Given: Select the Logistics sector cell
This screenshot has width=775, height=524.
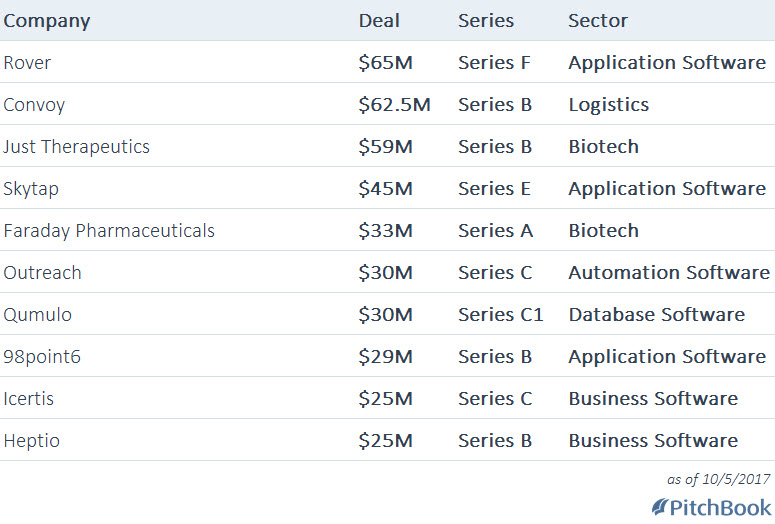Looking at the screenshot, I should [608, 105].
